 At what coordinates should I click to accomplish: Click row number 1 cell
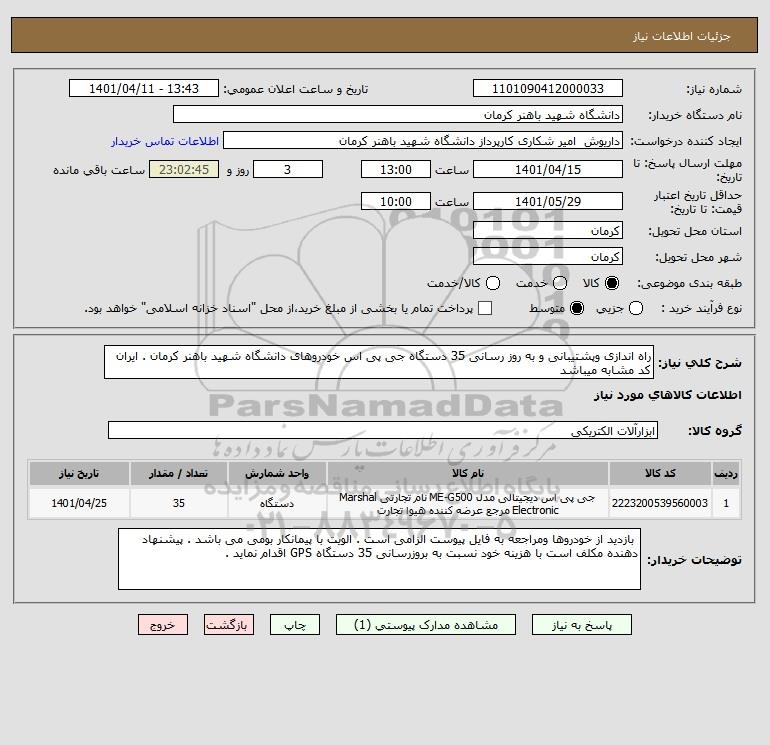(726, 503)
